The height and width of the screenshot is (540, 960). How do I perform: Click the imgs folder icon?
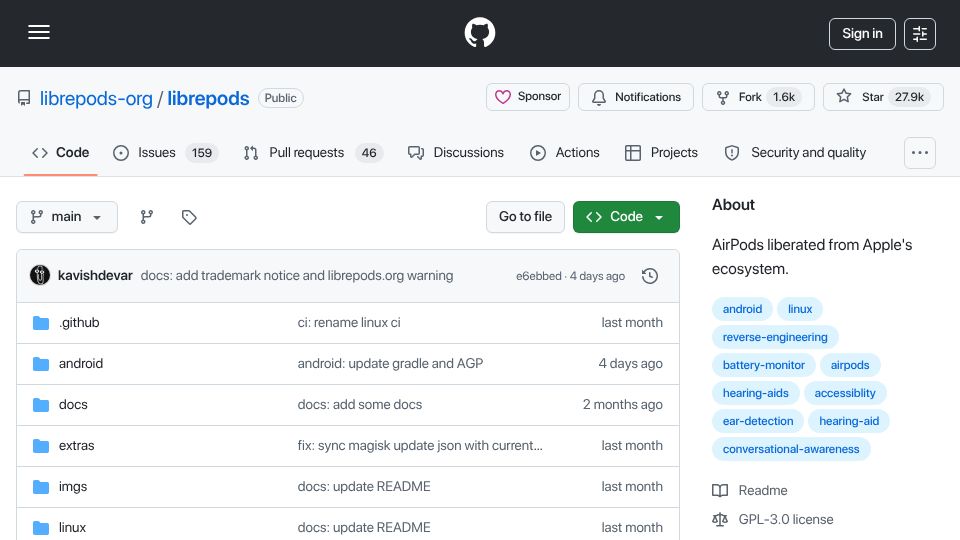[x=40, y=487]
